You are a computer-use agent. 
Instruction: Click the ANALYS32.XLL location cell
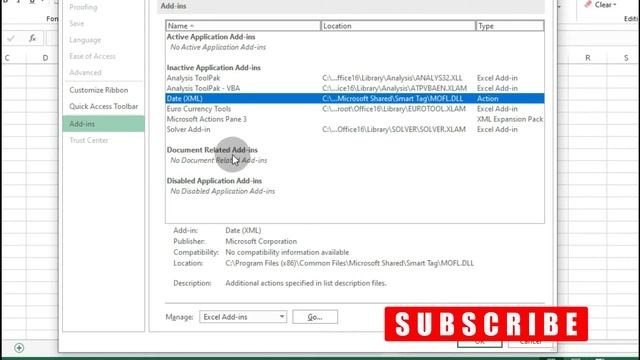(392, 78)
